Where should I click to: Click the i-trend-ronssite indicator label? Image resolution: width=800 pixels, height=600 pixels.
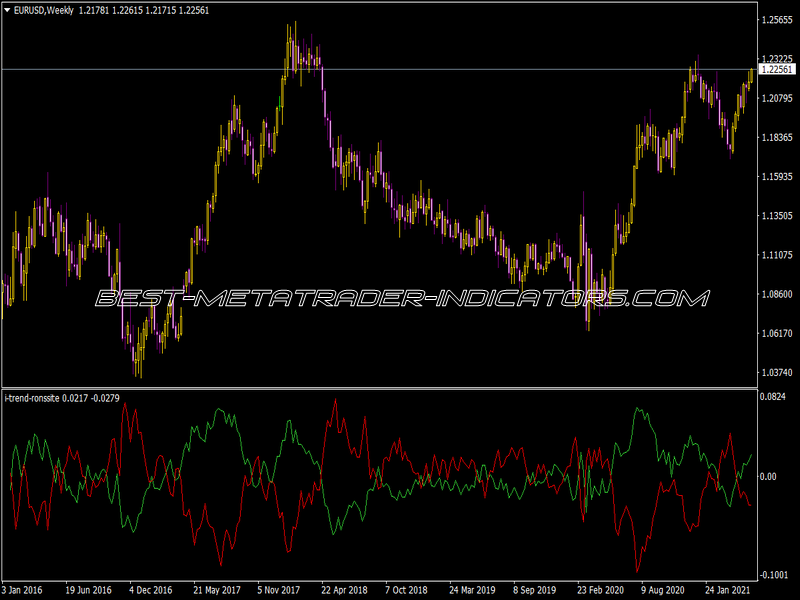[x=32, y=398]
